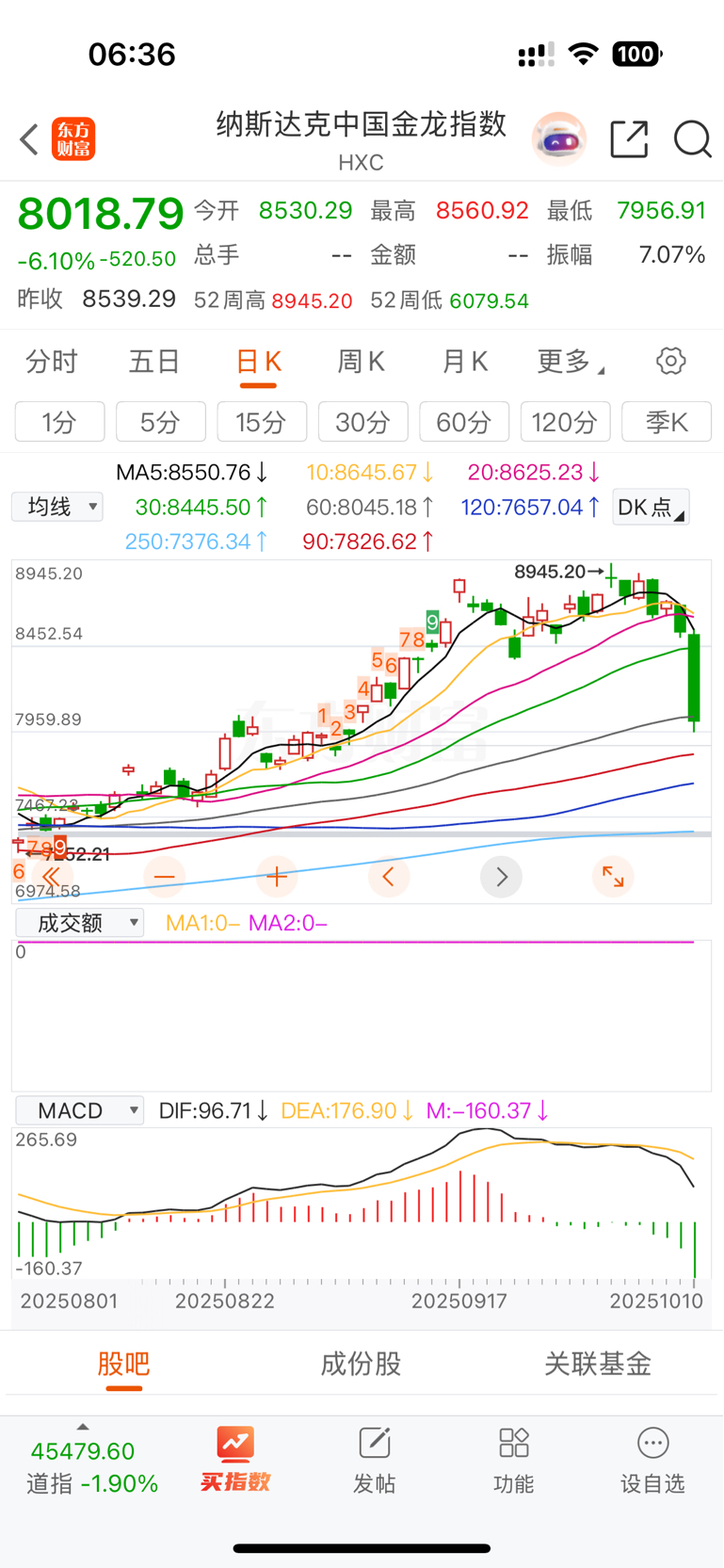Open the MACD indicator dropdown

[80, 1110]
